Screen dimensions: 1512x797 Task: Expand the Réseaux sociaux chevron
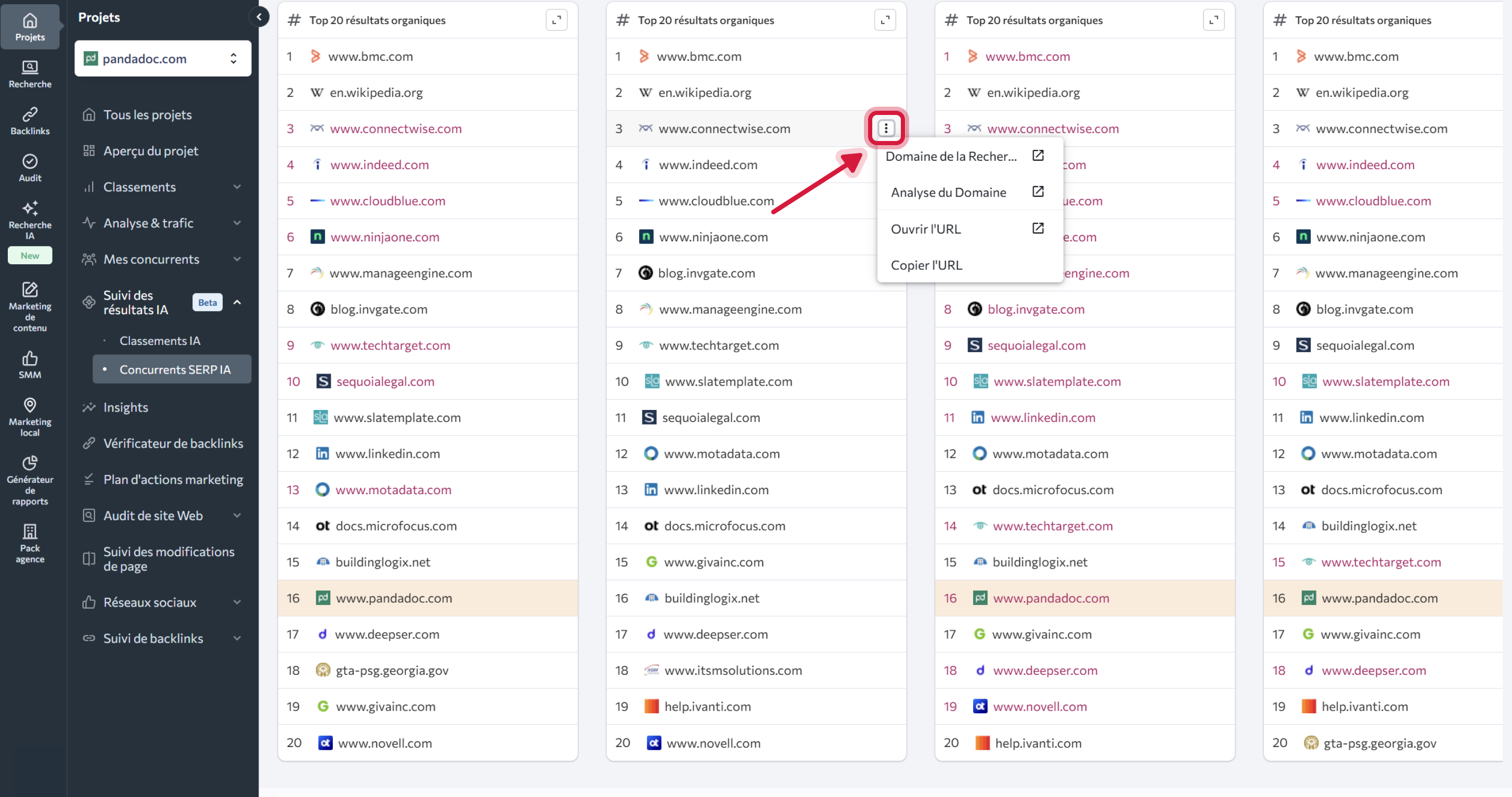(237, 602)
